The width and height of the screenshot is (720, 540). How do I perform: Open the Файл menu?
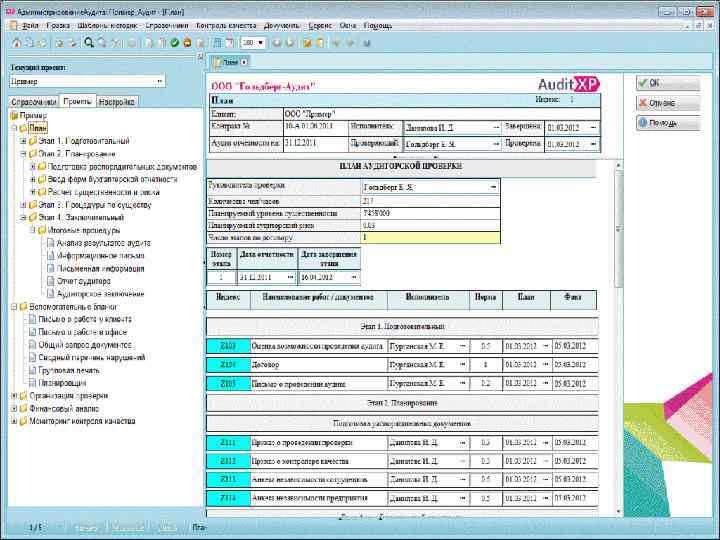[x=30, y=26]
